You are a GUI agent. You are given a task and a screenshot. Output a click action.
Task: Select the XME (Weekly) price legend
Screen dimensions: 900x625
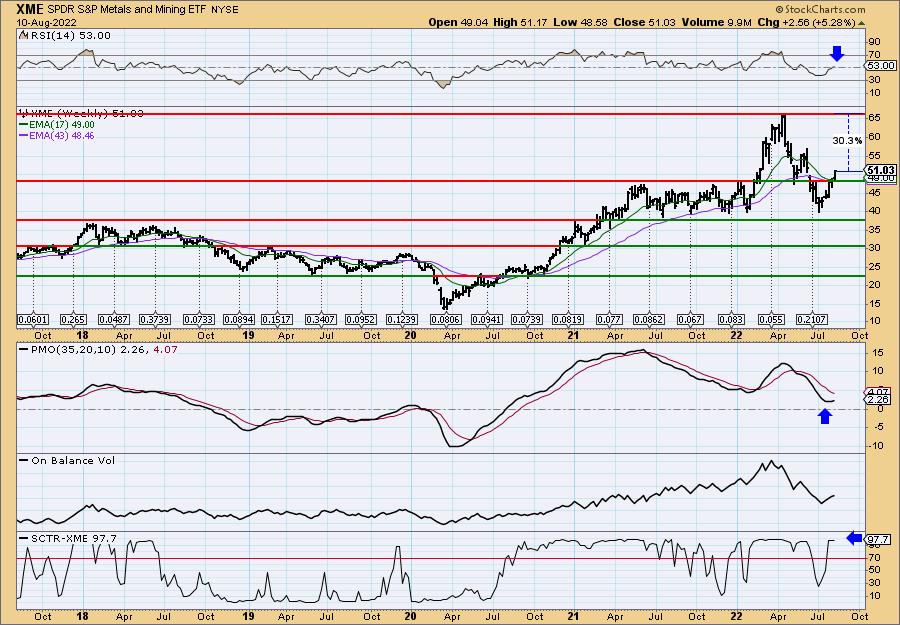[x=80, y=113]
